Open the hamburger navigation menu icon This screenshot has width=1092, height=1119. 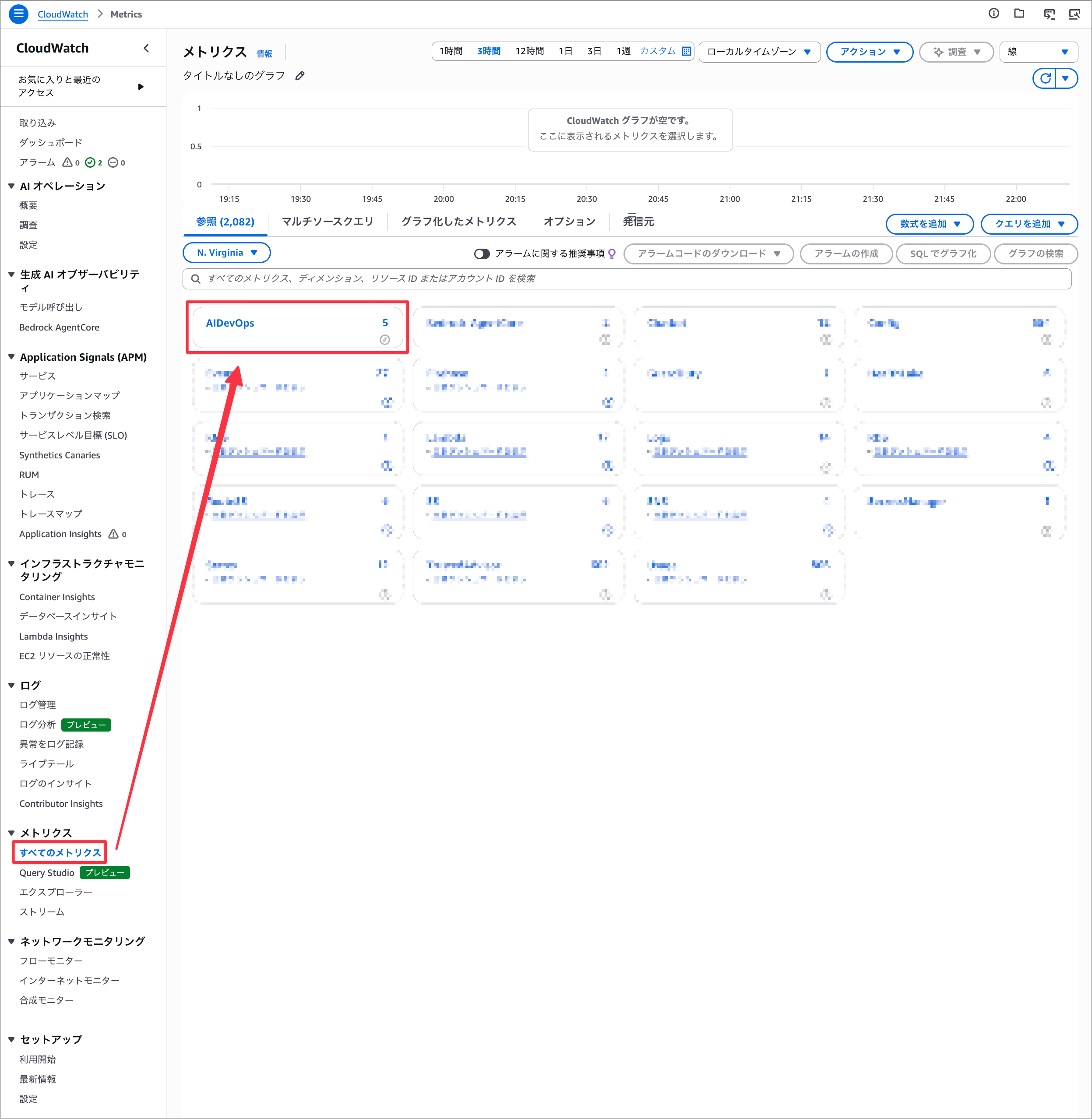tap(18, 14)
